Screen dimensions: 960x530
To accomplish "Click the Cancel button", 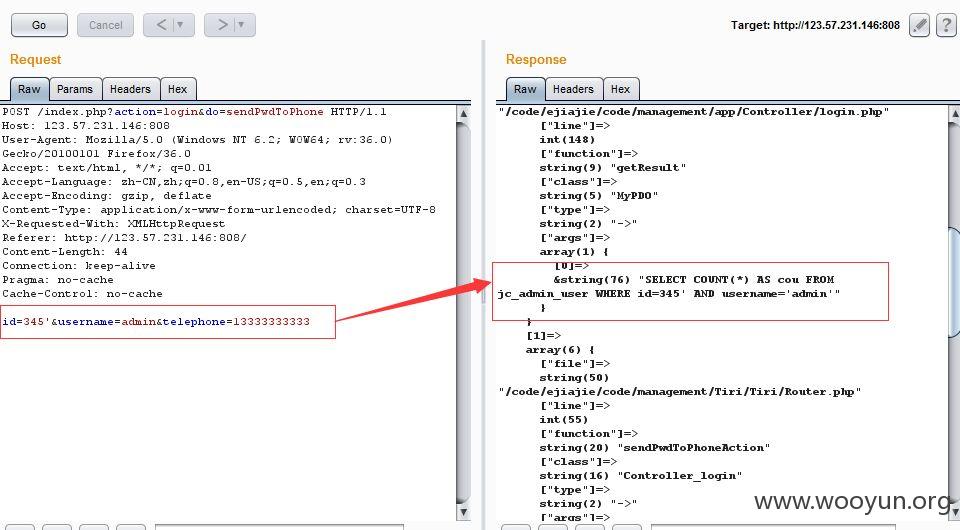I will pos(105,25).
